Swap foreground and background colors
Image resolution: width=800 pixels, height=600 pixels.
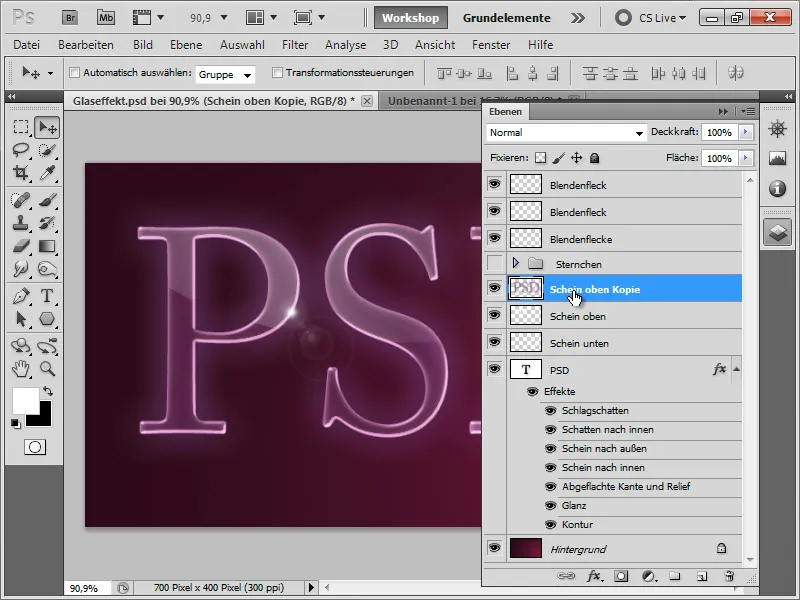(x=47, y=391)
